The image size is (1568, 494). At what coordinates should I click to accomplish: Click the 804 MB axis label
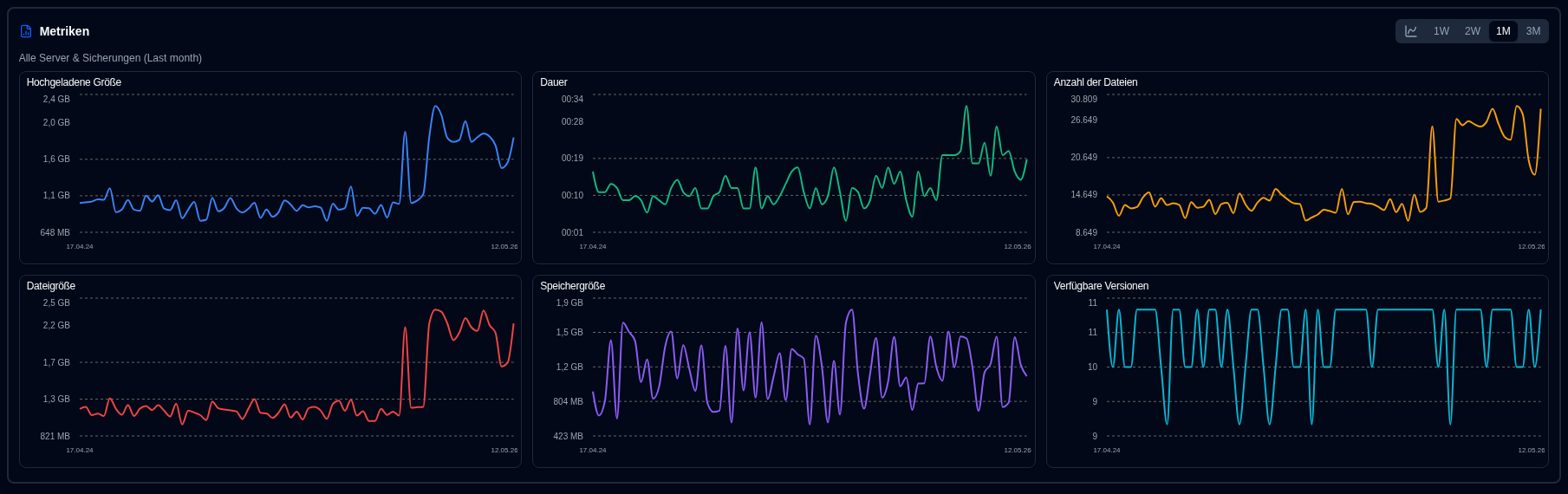568,402
